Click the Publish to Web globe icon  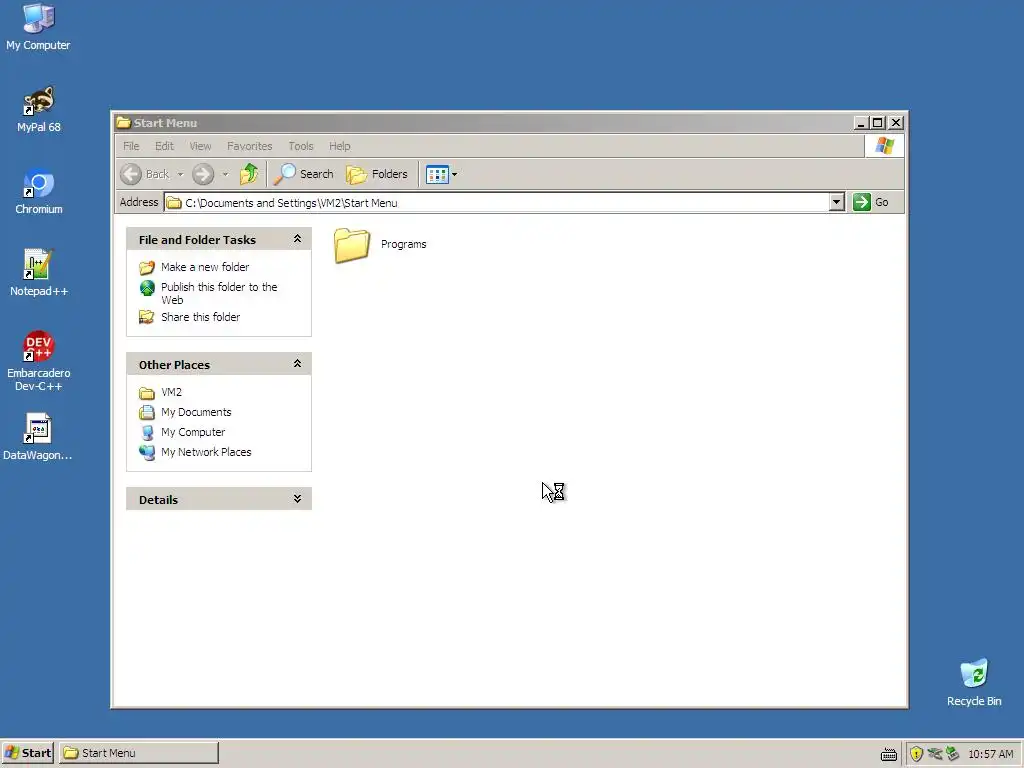click(x=147, y=288)
